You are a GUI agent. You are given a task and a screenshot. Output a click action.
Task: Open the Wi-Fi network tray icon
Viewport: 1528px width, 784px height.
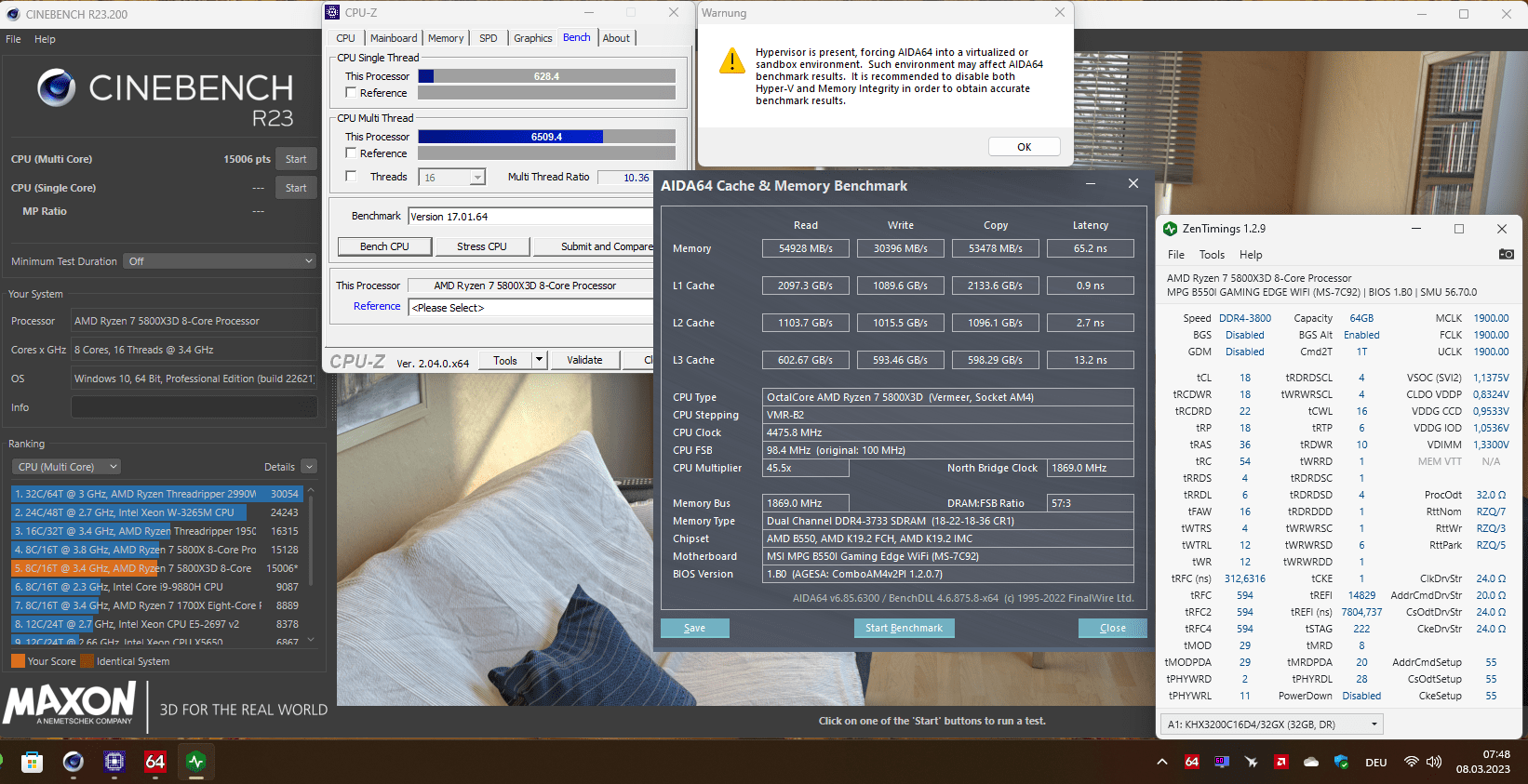pyautogui.click(x=1412, y=763)
